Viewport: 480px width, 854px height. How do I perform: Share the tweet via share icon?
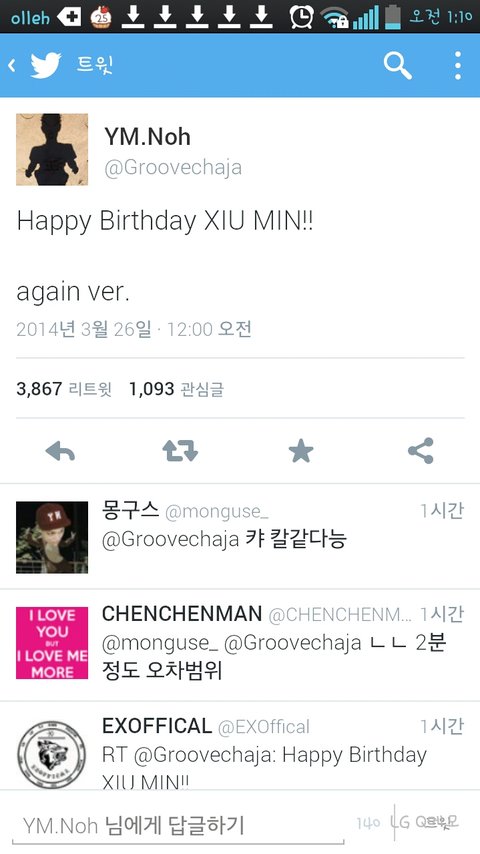pyautogui.click(x=421, y=450)
